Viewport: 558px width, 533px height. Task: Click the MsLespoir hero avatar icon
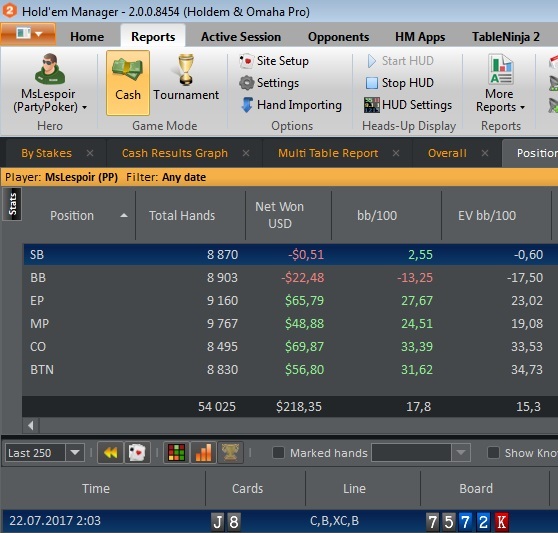[x=50, y=69]
